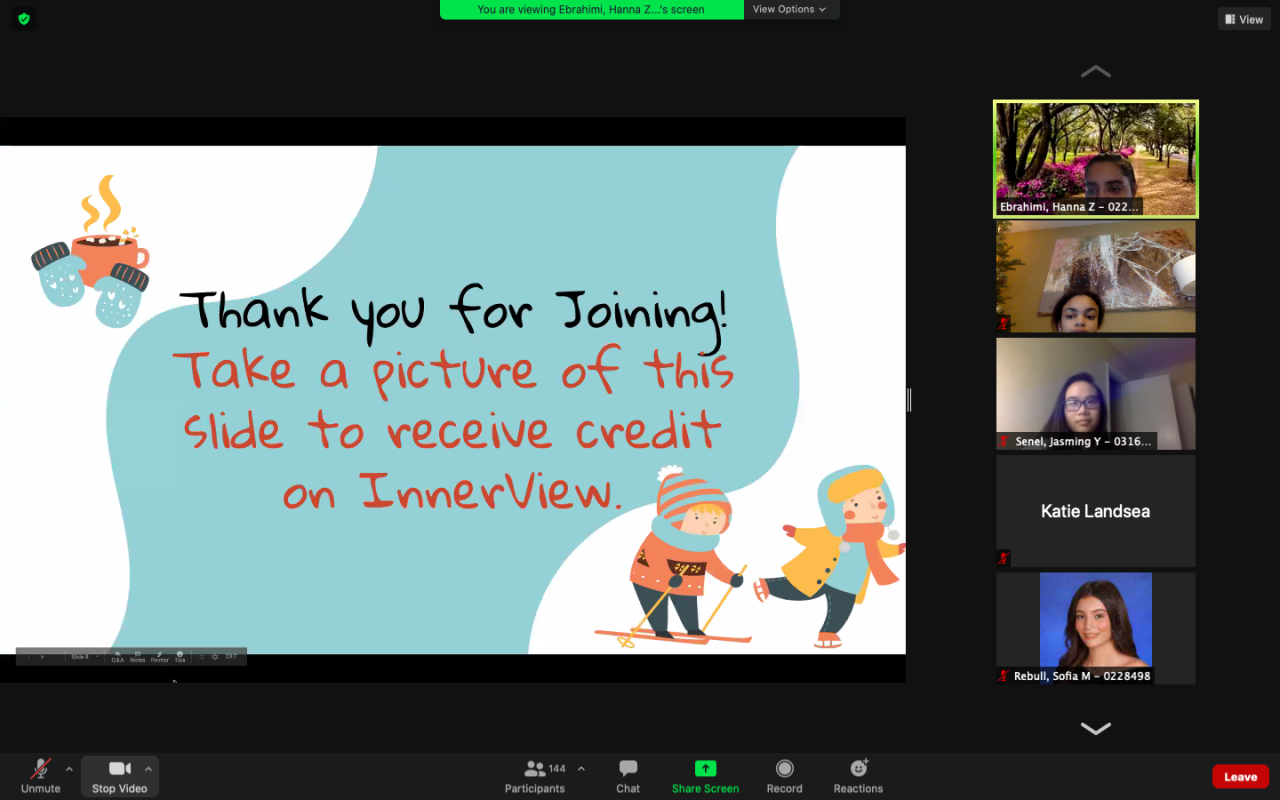
Task: Select Senel, Jasming Y's video thumbnail
Action: pos(1096,393)
